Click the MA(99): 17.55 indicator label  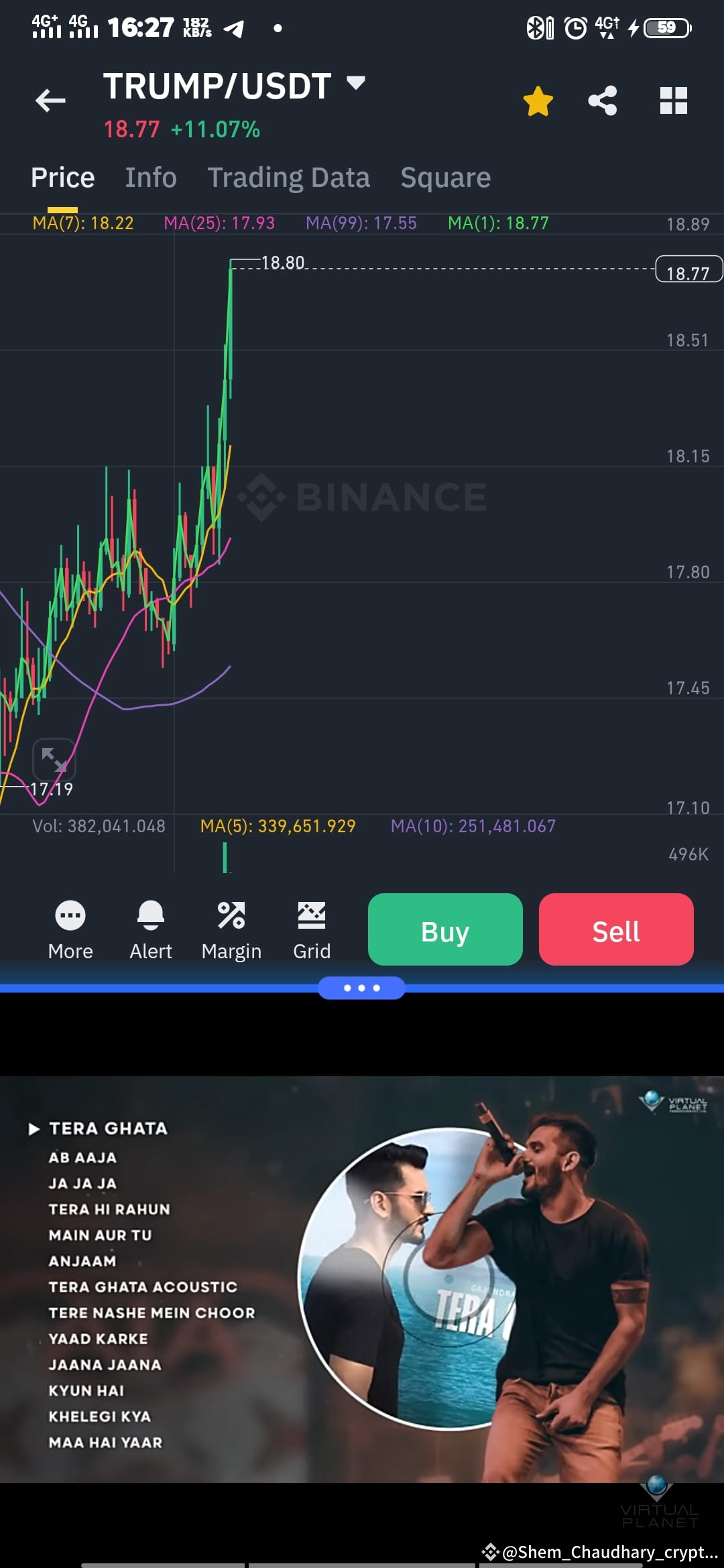point(361,223)
